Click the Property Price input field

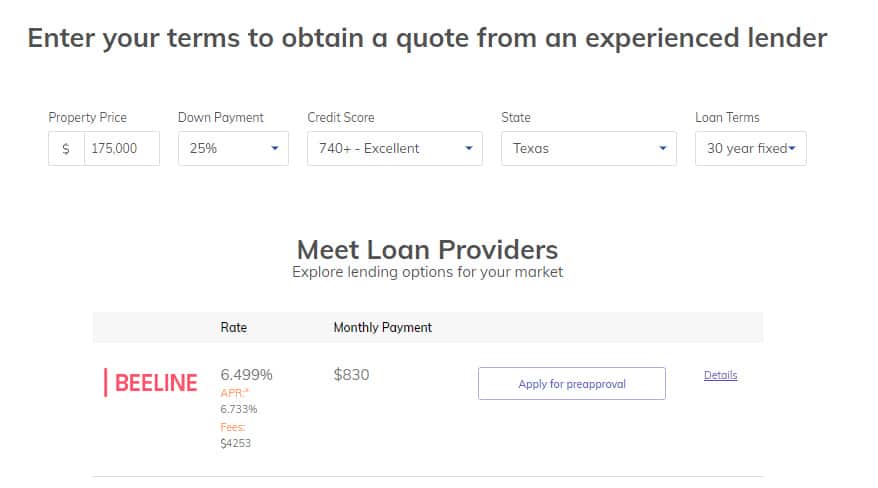pos(122,148)
